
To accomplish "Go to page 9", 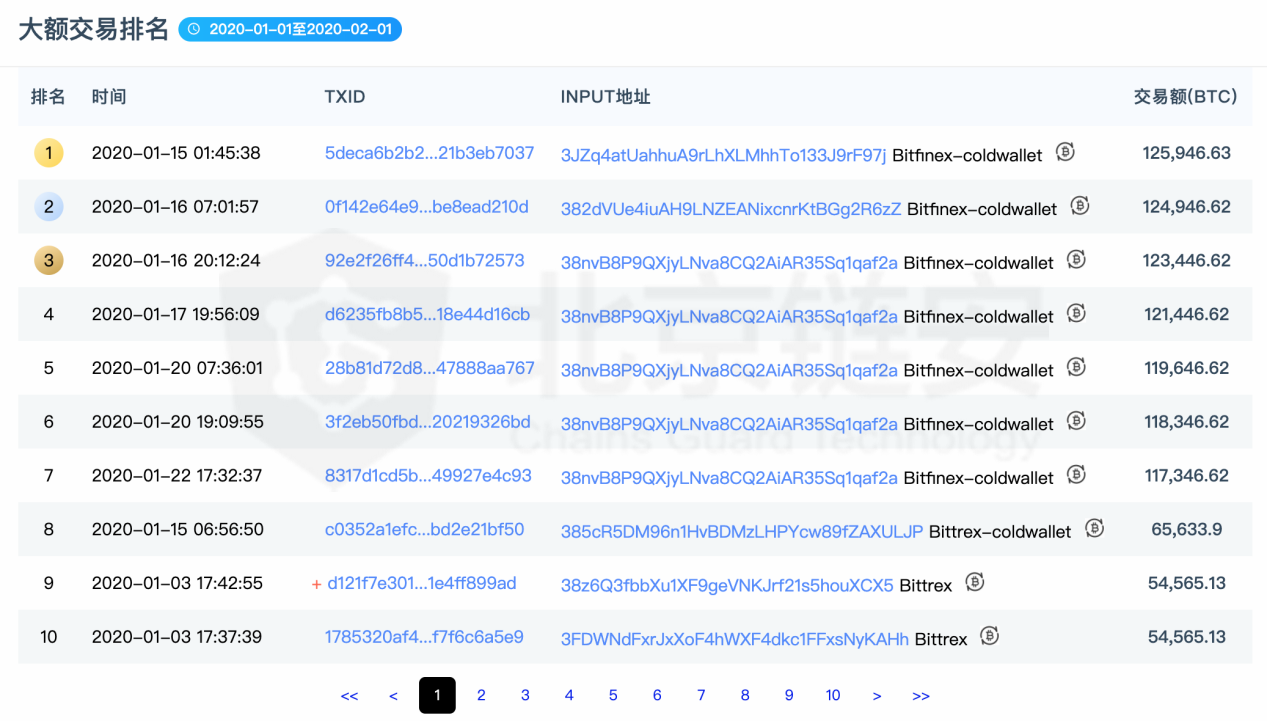I will tap(789, 695).
